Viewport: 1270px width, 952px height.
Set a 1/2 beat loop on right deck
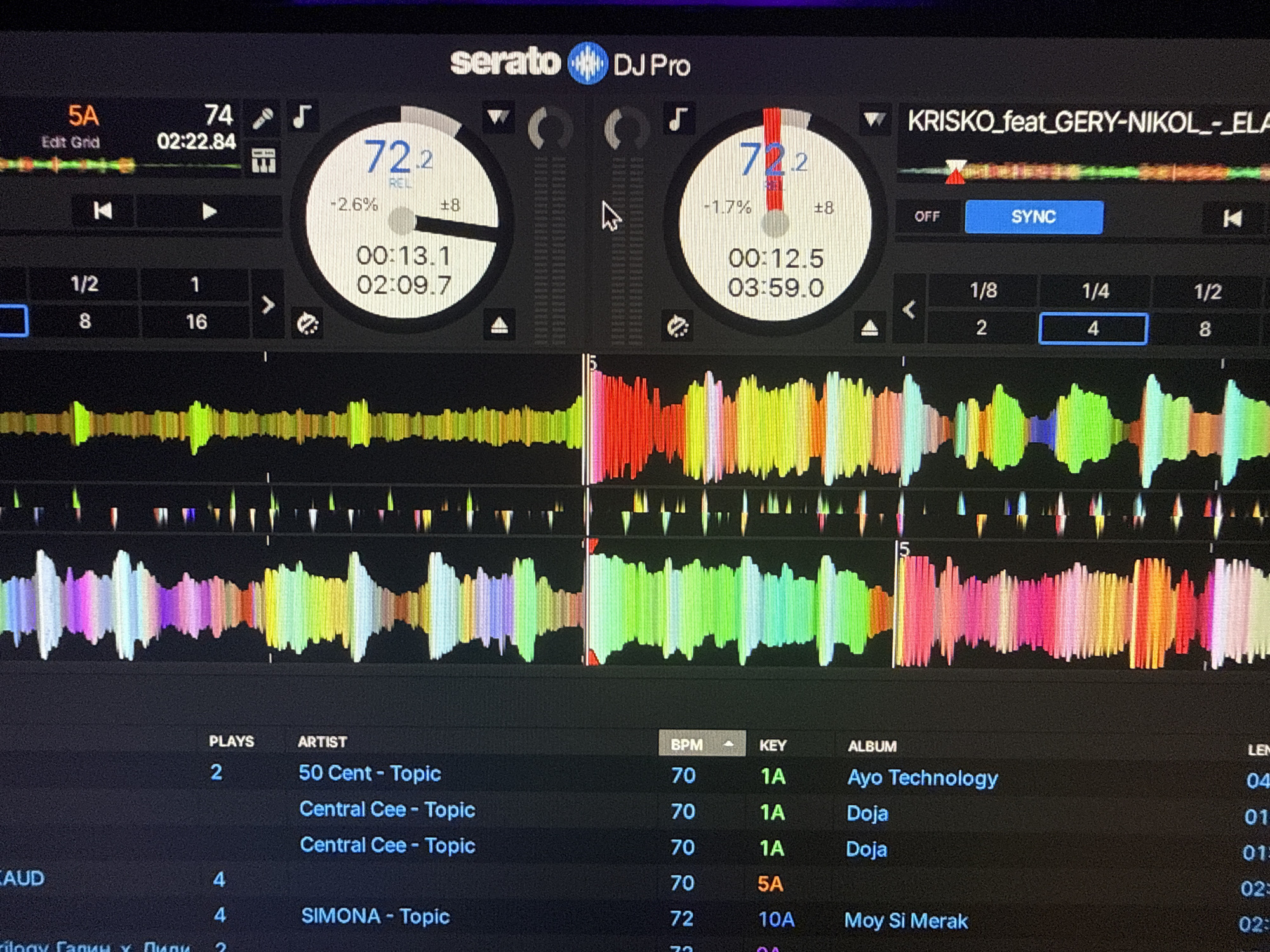tap(1207, 292)
